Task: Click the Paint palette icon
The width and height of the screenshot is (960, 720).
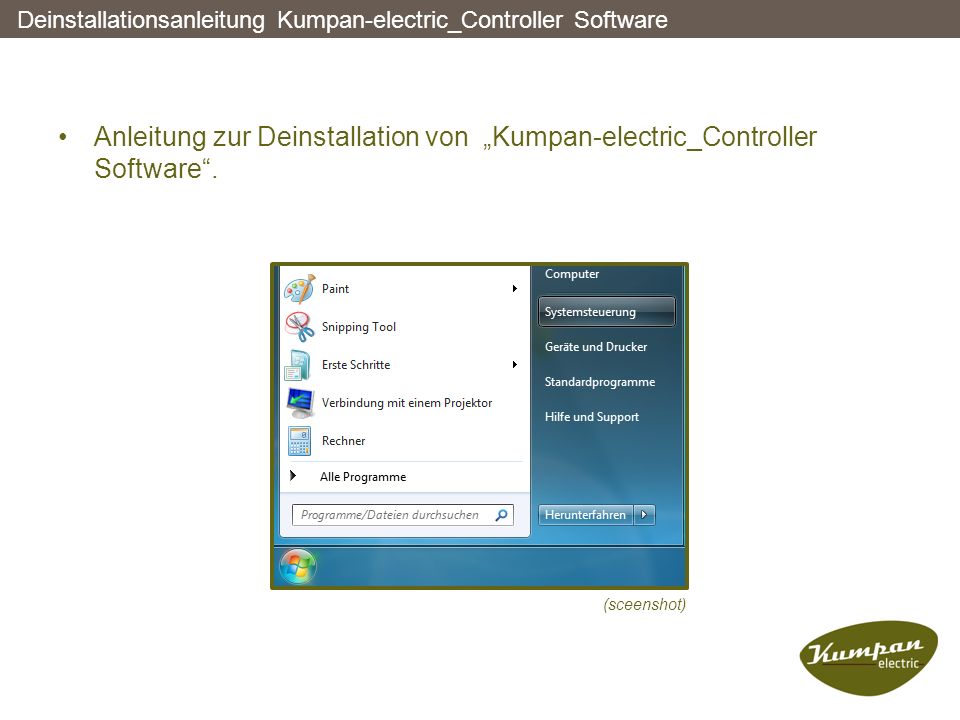Action: tap(299, 289)
